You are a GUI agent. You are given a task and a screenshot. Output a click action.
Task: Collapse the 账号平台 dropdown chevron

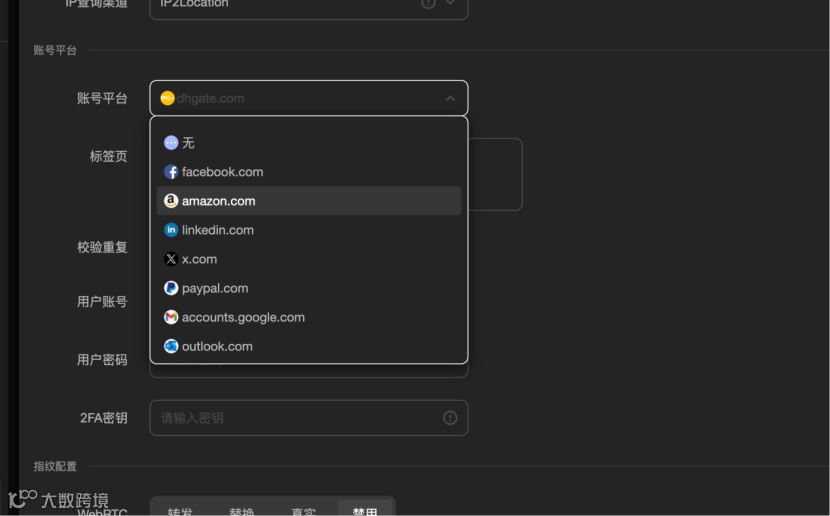pos(450,98)
